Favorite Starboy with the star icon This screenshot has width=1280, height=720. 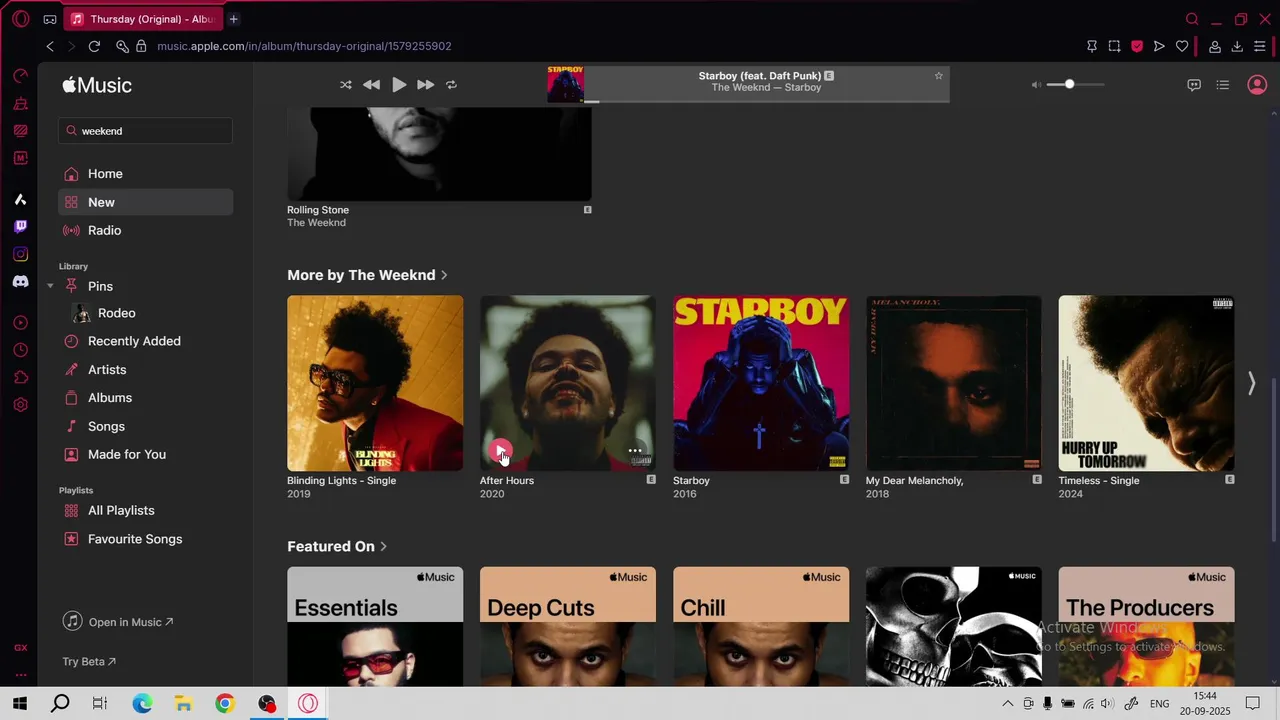click(938, 76)
